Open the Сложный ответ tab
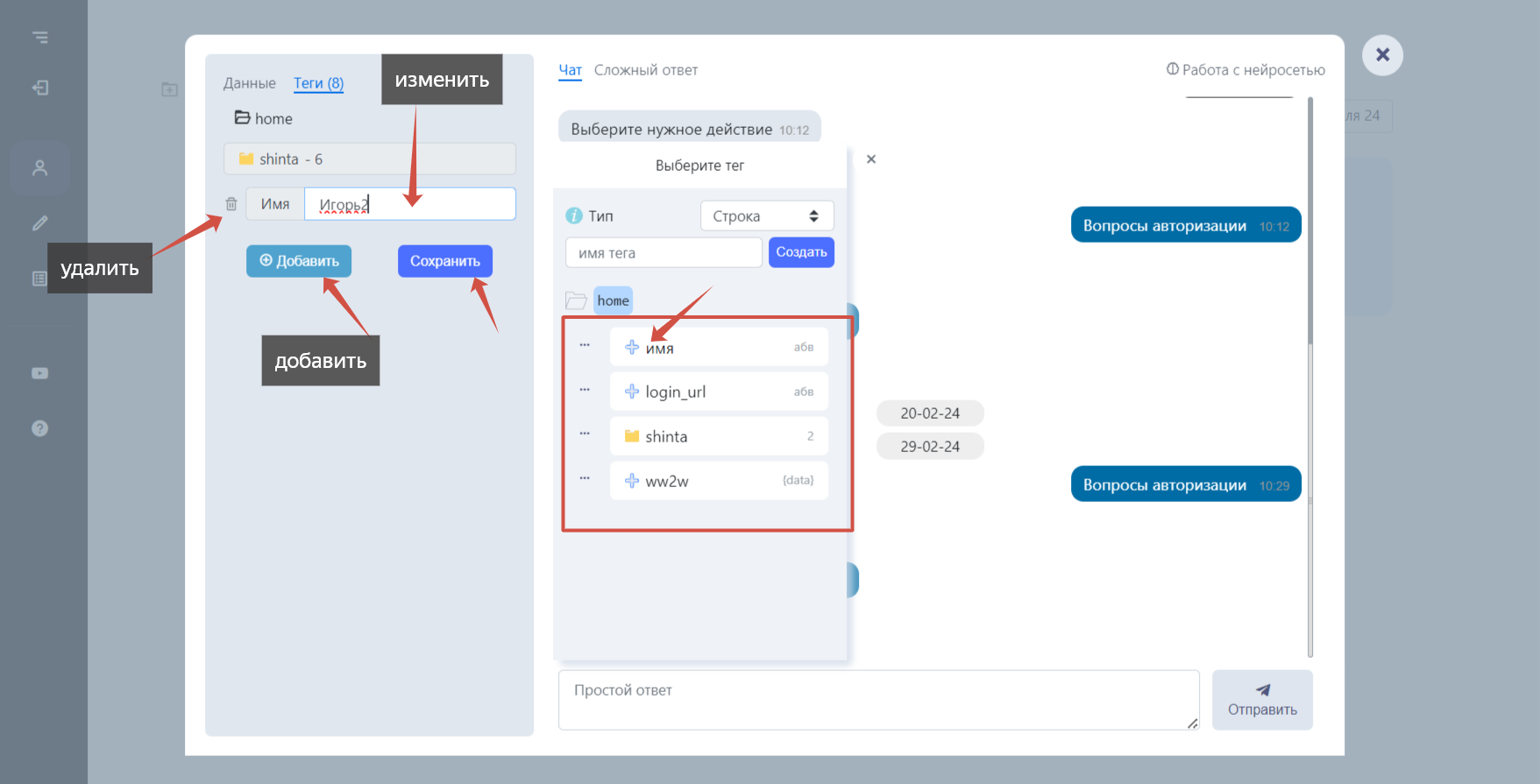This screenshot has height=784, width=1540. [x=646, y=70]
